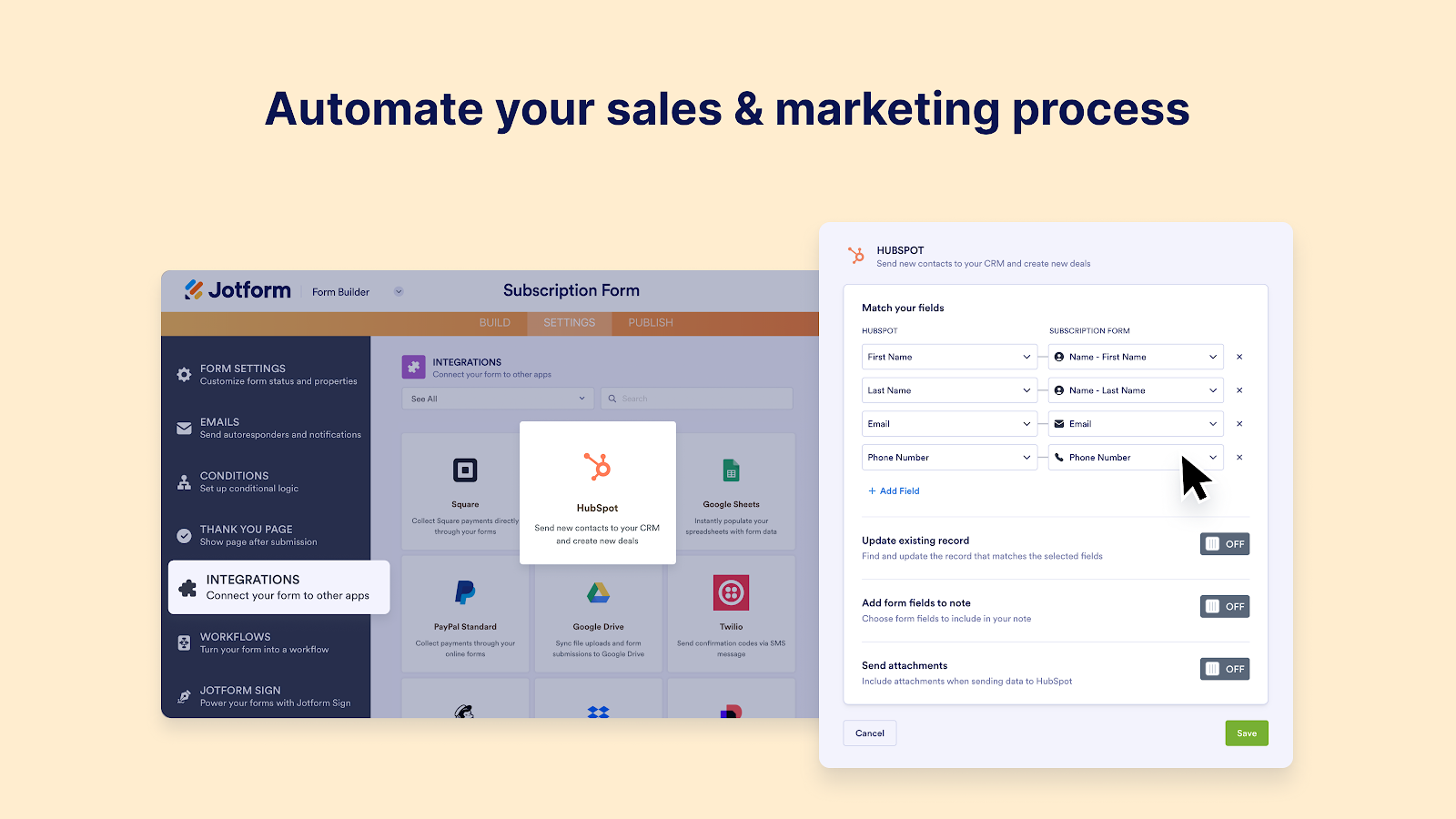Enable Add form fields to note

[x=1224, y=606]
